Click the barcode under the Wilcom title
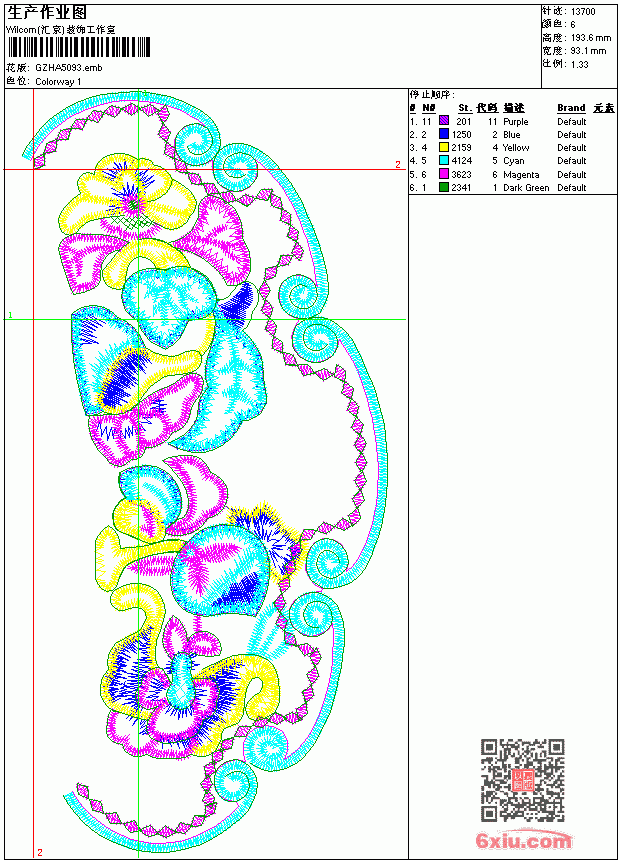 point(78,47)
